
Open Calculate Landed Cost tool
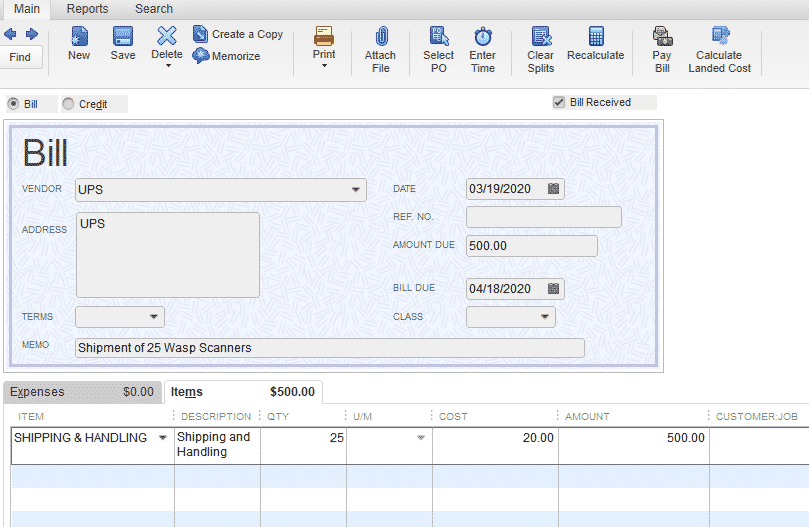pyautogui.click(x=719, y=50)
